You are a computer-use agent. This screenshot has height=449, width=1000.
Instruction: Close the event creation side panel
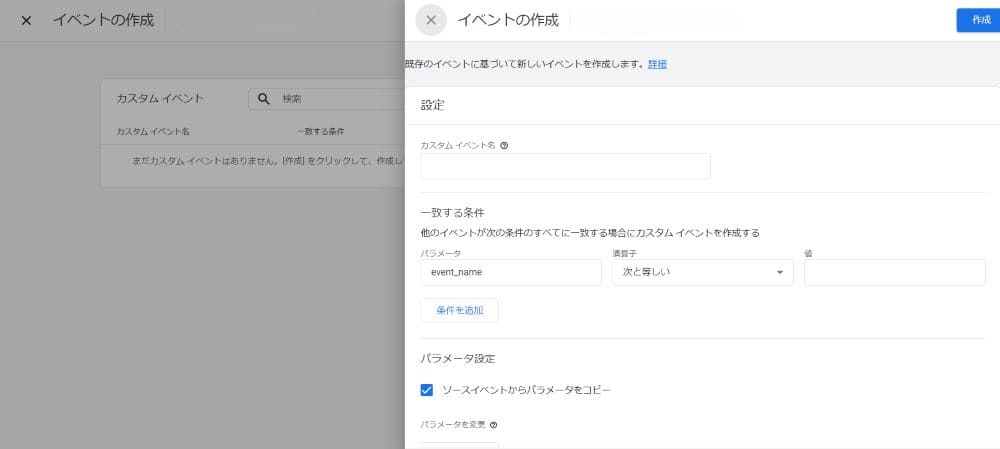click(x=431, y=20)
